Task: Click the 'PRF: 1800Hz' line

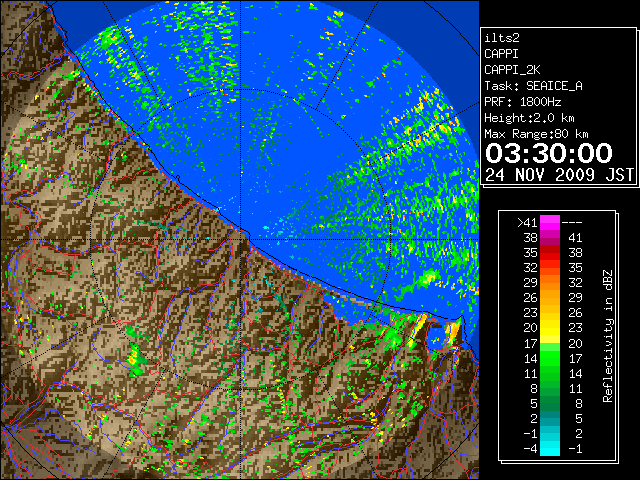Action: tap(523, 102)
